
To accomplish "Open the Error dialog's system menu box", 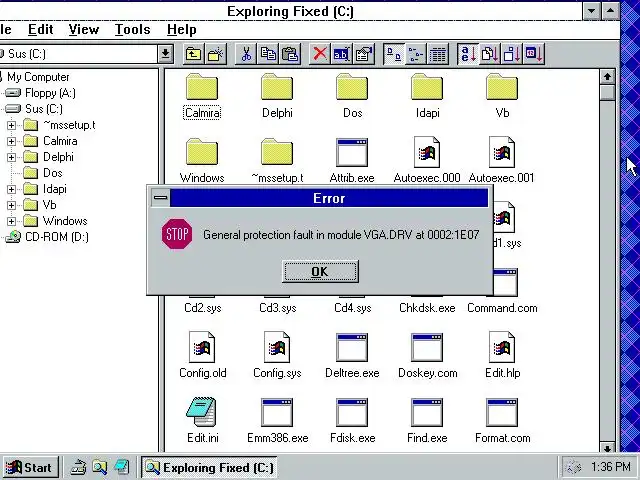I will (160, 198).
